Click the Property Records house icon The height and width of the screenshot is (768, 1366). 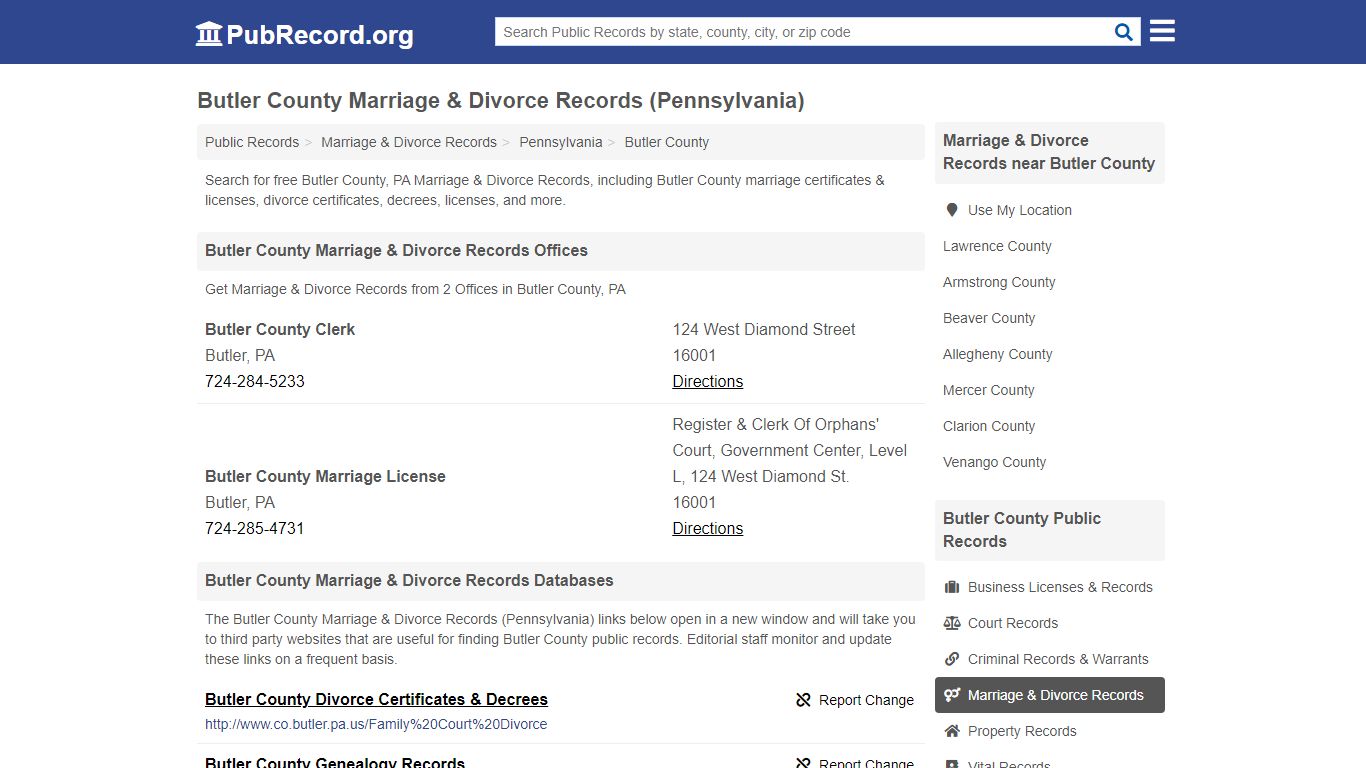pyautogui.click(x=952, y=731)
